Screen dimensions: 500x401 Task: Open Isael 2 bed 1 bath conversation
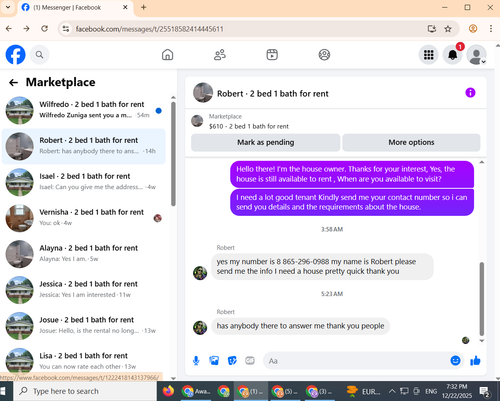click(x=83, y=182)
